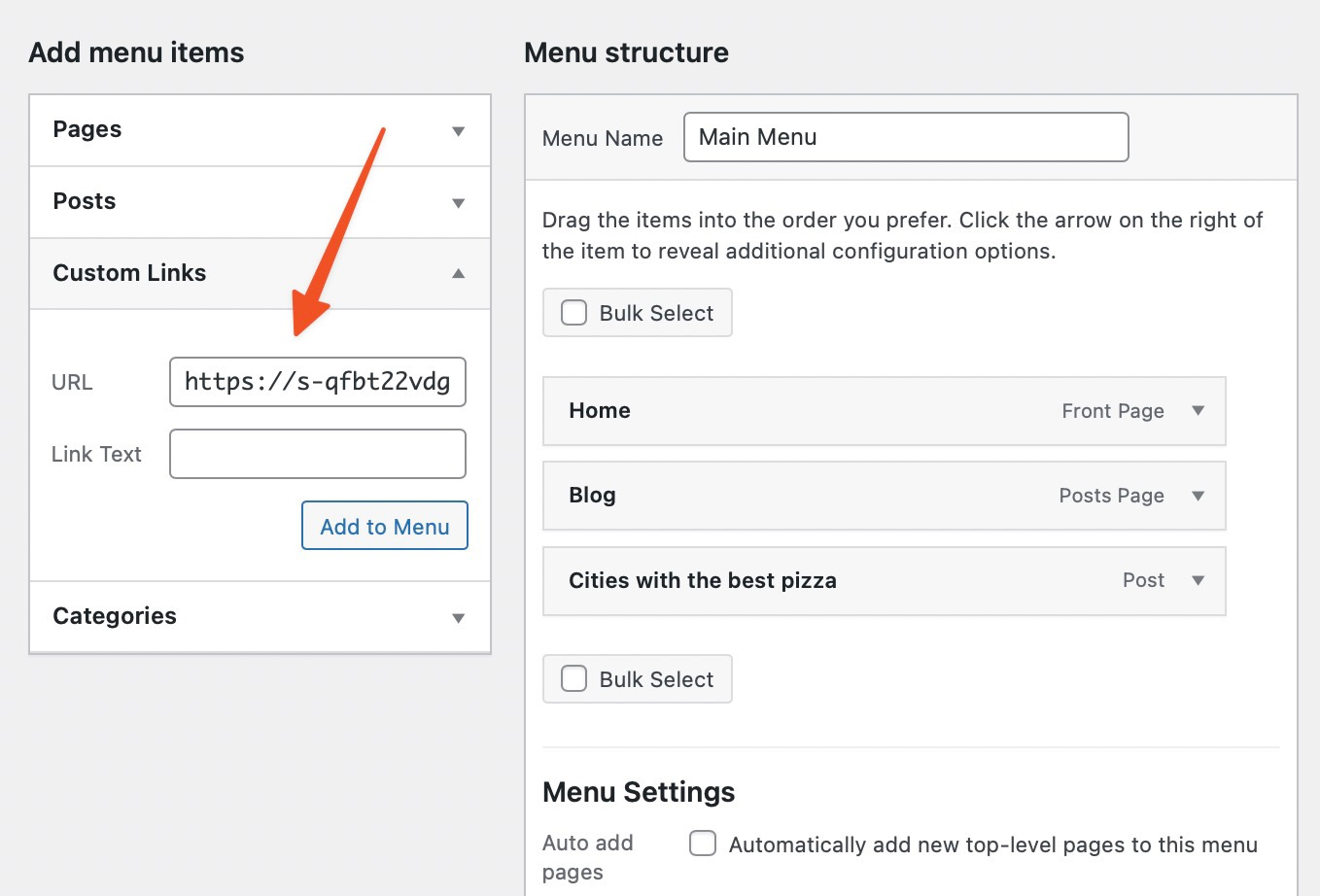Tick the top Bulk Select checkbox

[574, 313]
